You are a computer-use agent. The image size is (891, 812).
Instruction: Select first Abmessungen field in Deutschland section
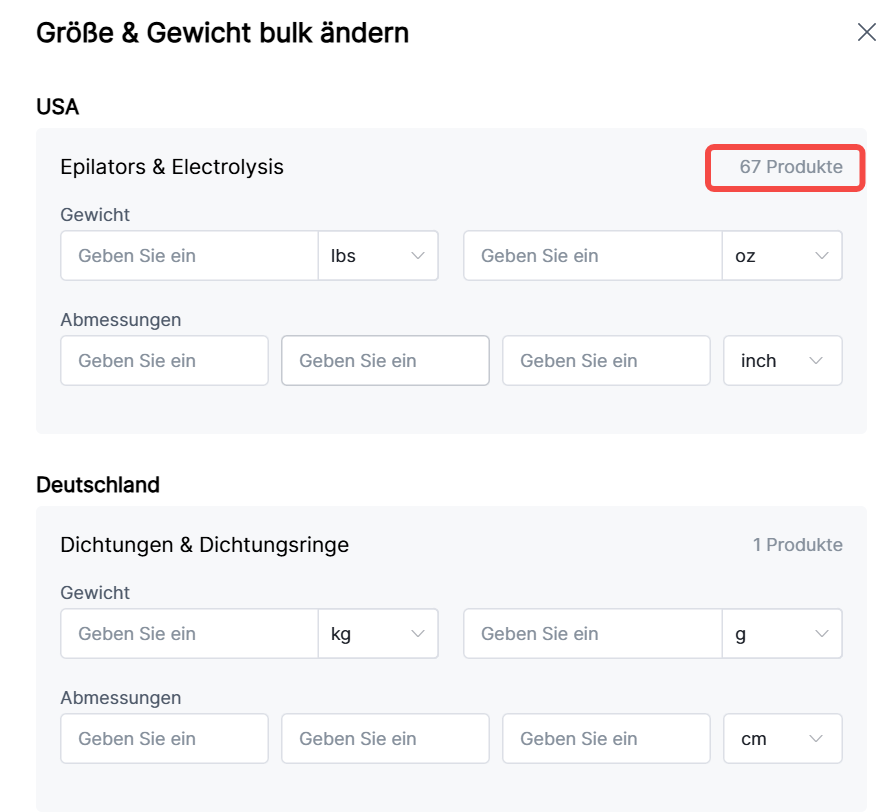[164, 739]
